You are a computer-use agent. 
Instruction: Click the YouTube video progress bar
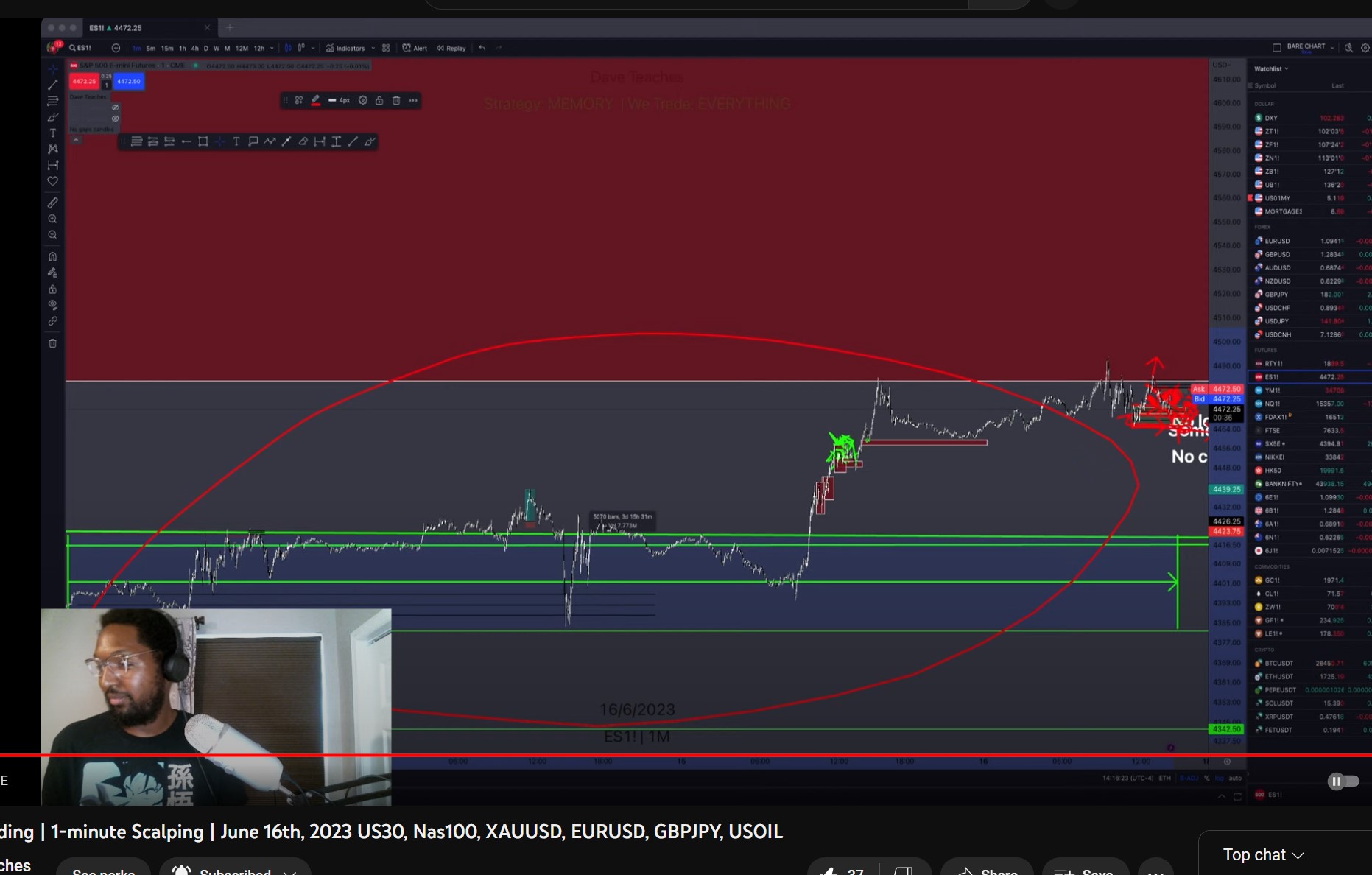(686, 756)
